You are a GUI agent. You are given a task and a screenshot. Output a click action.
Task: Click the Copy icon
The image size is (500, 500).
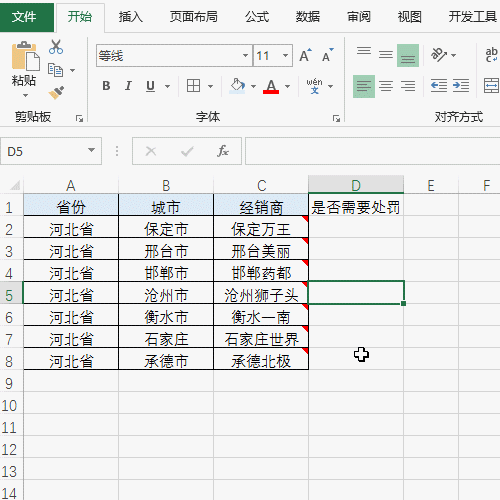coord(55,70)
